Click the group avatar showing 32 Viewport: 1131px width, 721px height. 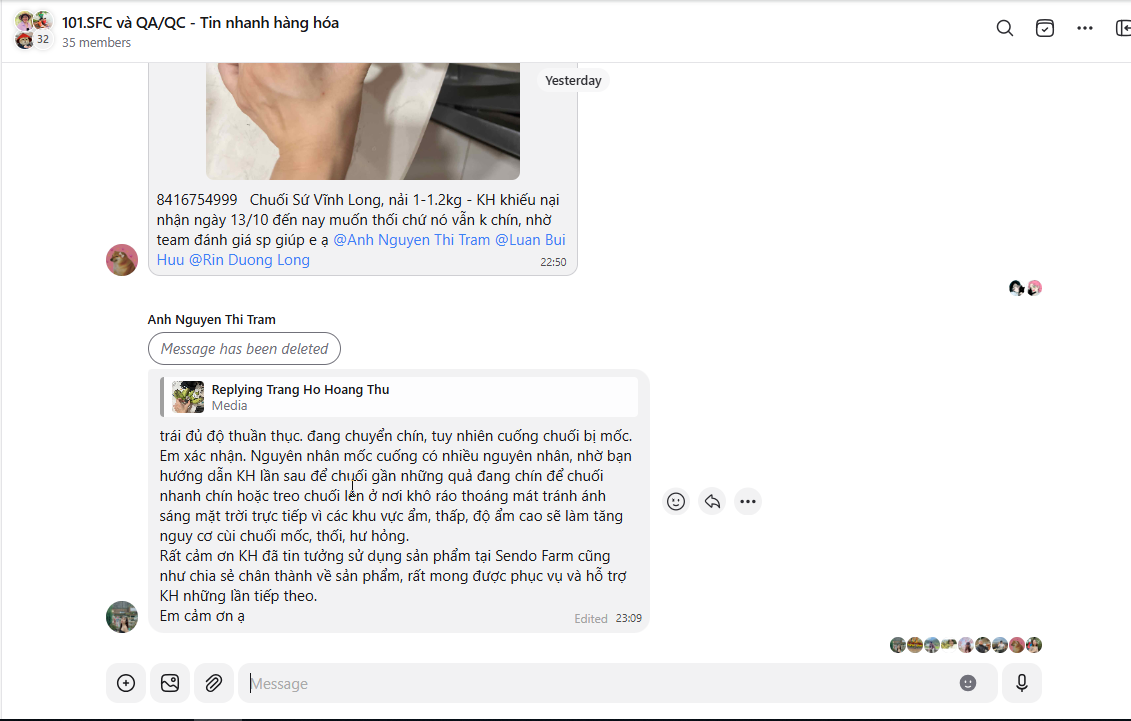coord(33,30)
